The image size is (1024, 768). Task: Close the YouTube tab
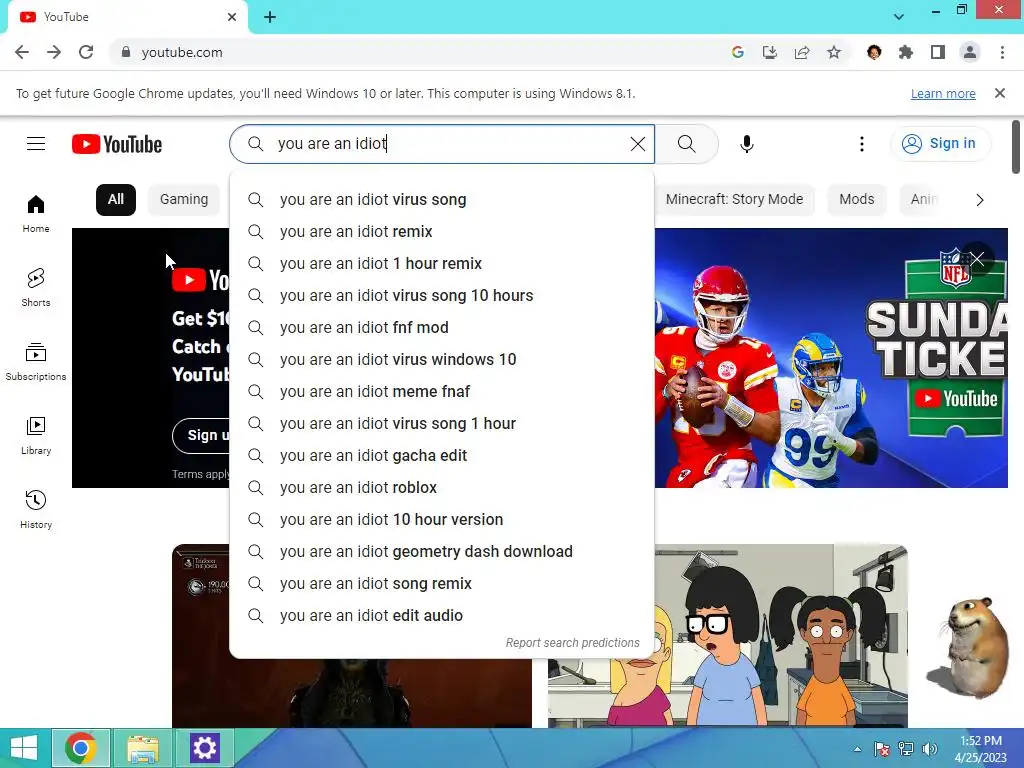tap(232, 17)
